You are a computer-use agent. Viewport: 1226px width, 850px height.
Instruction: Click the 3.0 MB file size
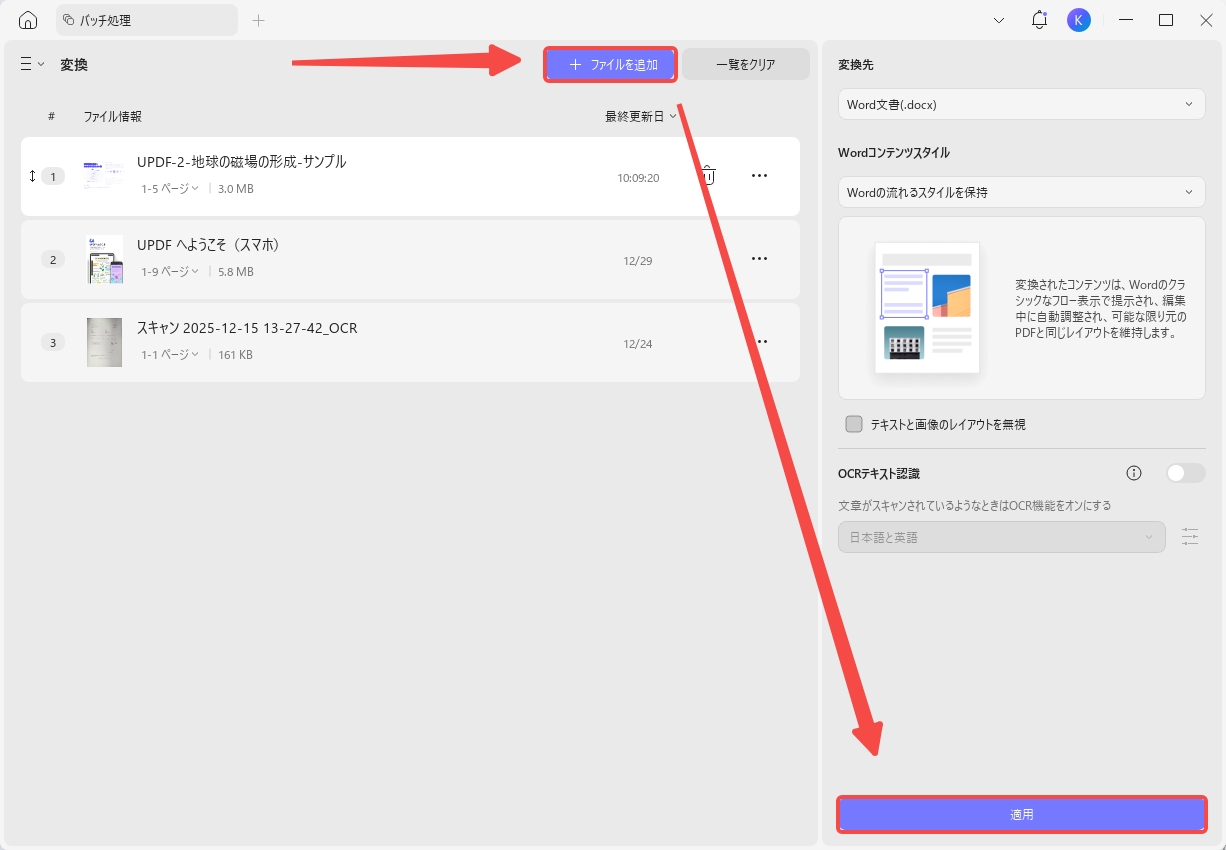coord(236,188)
